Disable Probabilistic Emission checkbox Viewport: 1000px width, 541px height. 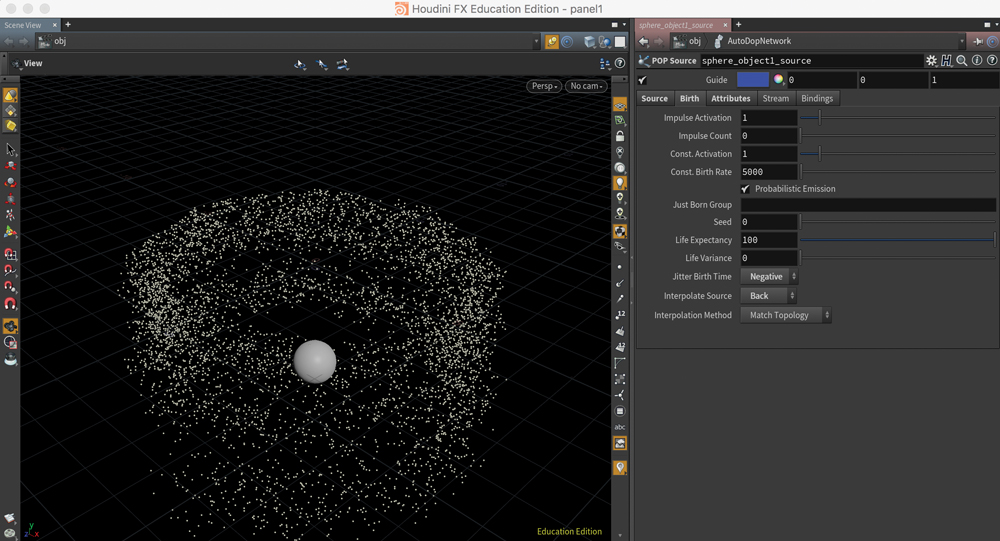[x=745, y=189]
